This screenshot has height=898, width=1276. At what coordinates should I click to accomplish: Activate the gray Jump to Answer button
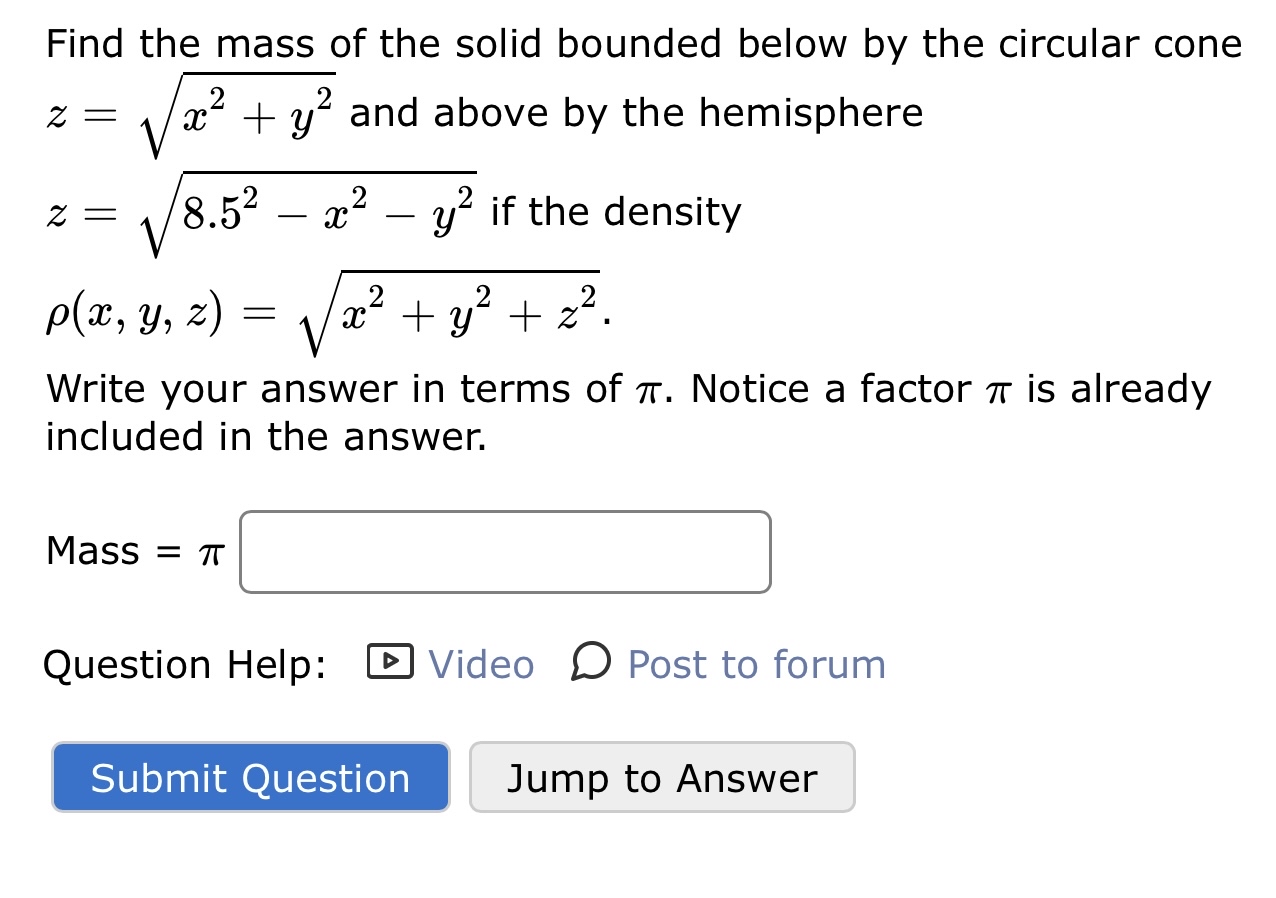tap(662, 778)
